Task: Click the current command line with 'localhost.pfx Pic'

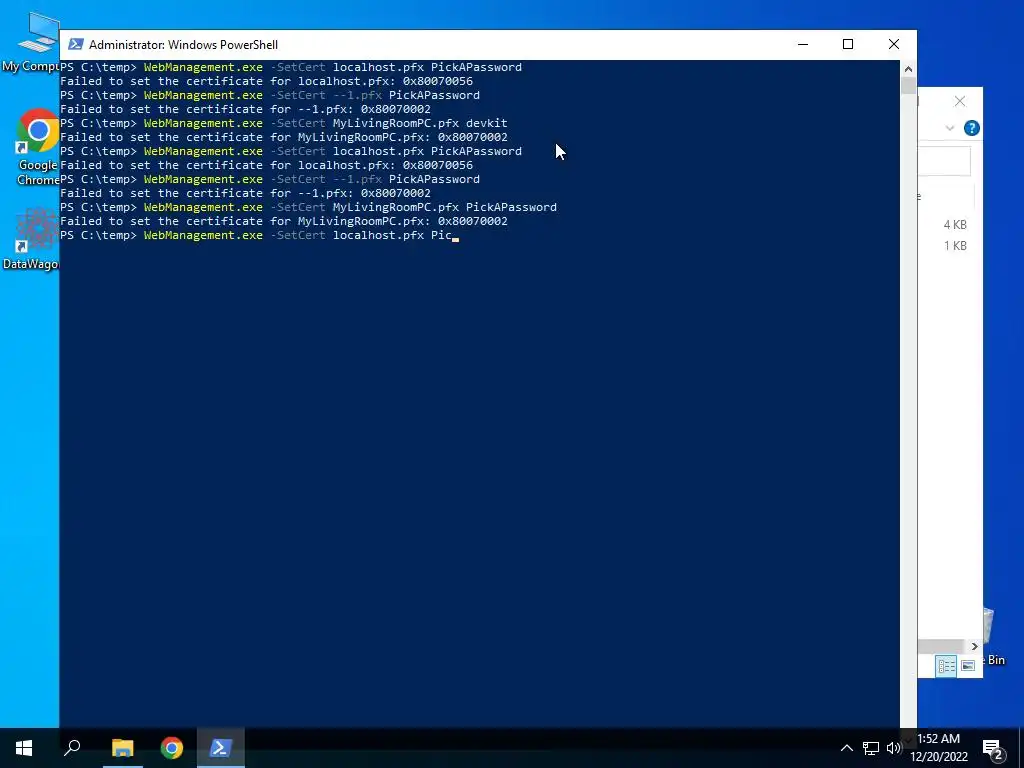Action: (x=259, y=235)
